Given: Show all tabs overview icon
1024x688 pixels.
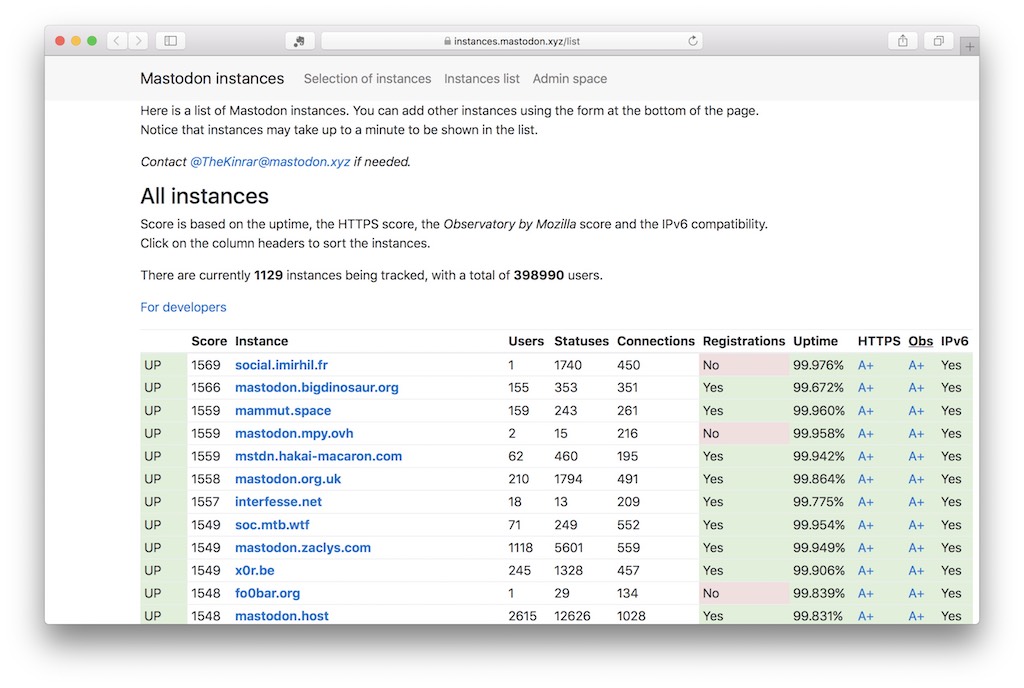Looking at the screenshot, I should (938, 41).
